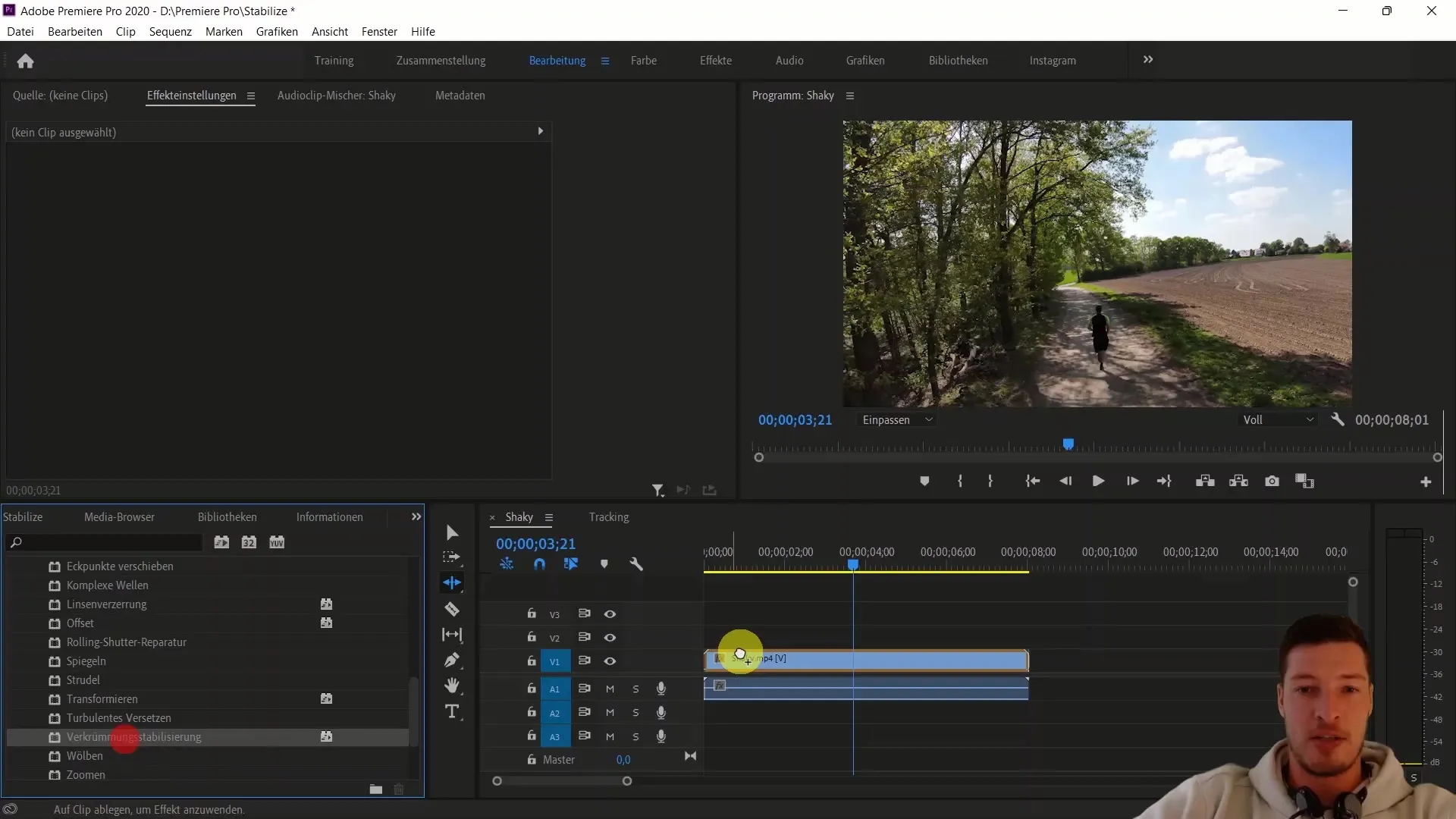Viewport: 1456px width, 819px height.
Task: Click the Program monitor playhead marker
Action: pos(1068,444)
